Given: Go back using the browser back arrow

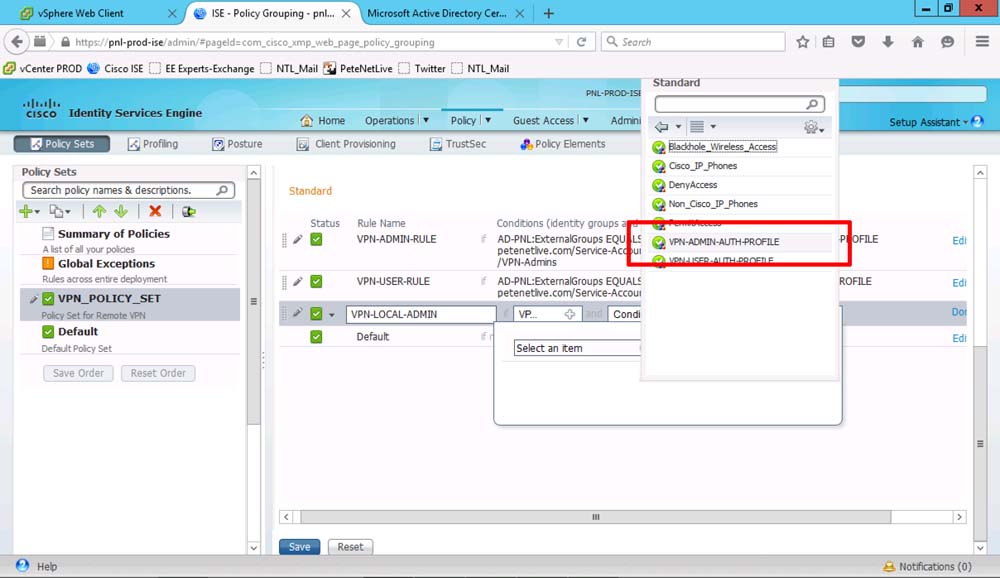Looking at the screenshot, I should click(x=17, y=42).
